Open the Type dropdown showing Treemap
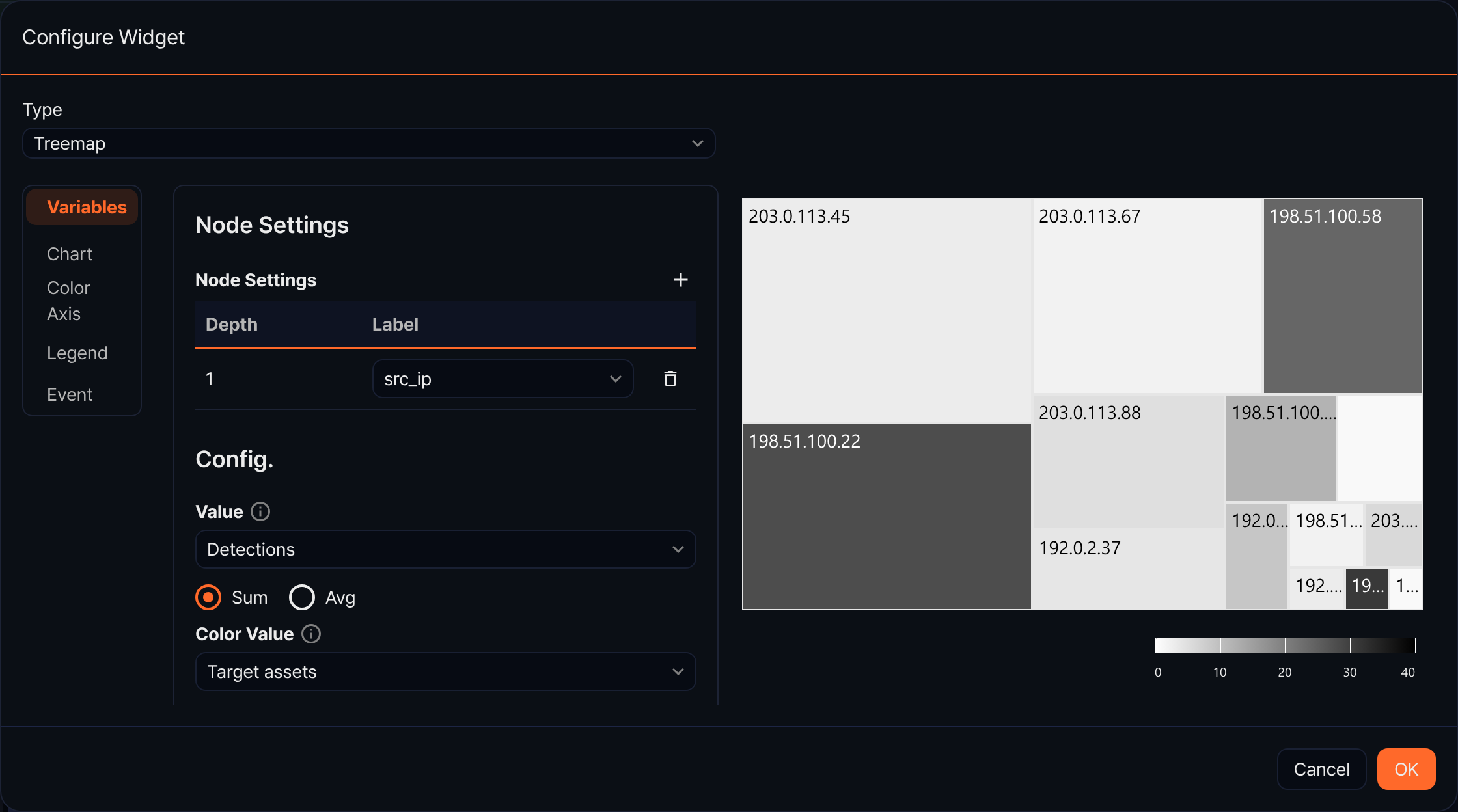1458x812 pixels. coord(369,143)
